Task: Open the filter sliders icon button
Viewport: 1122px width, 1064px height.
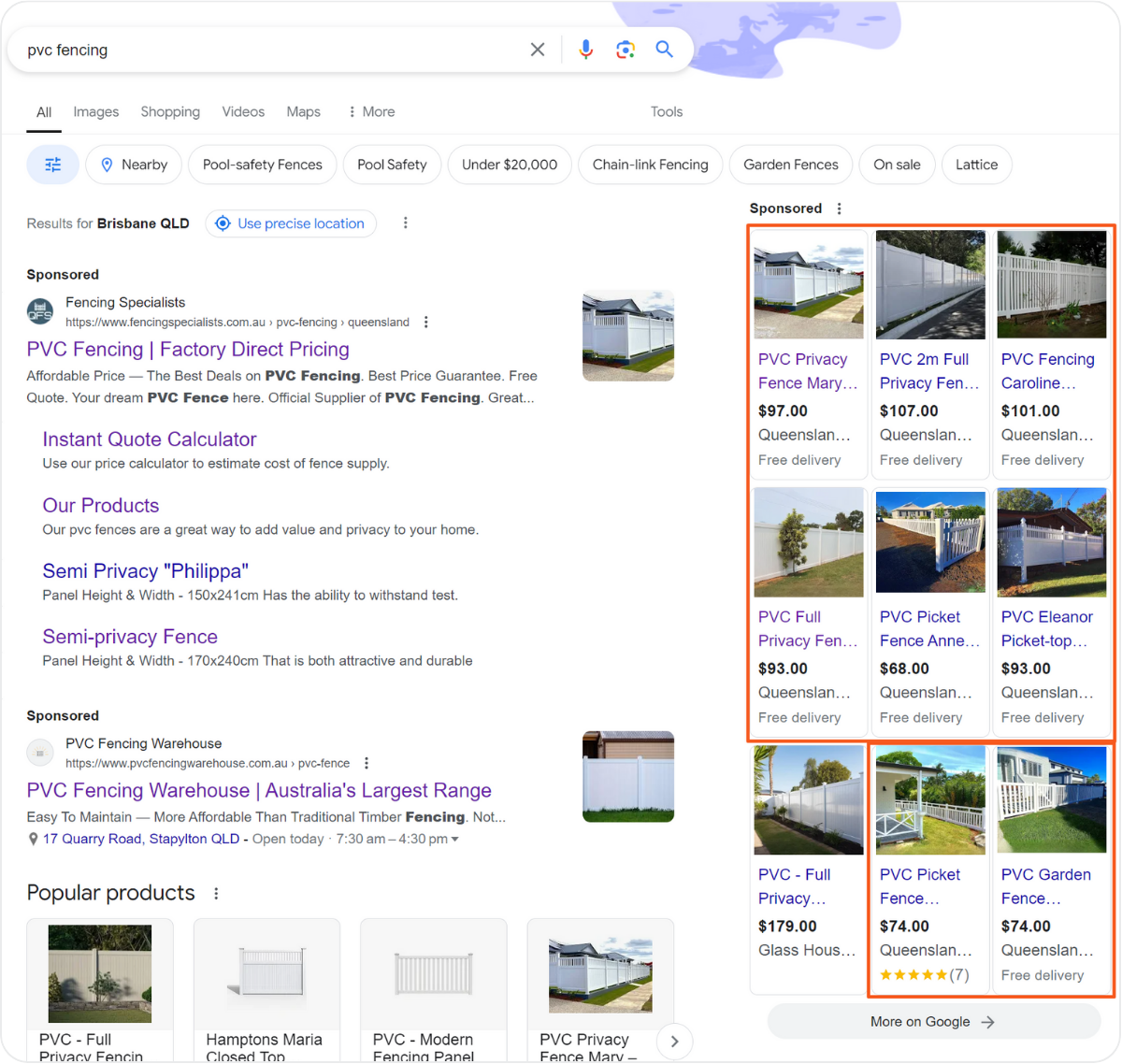Action: [x=53, y=165]
